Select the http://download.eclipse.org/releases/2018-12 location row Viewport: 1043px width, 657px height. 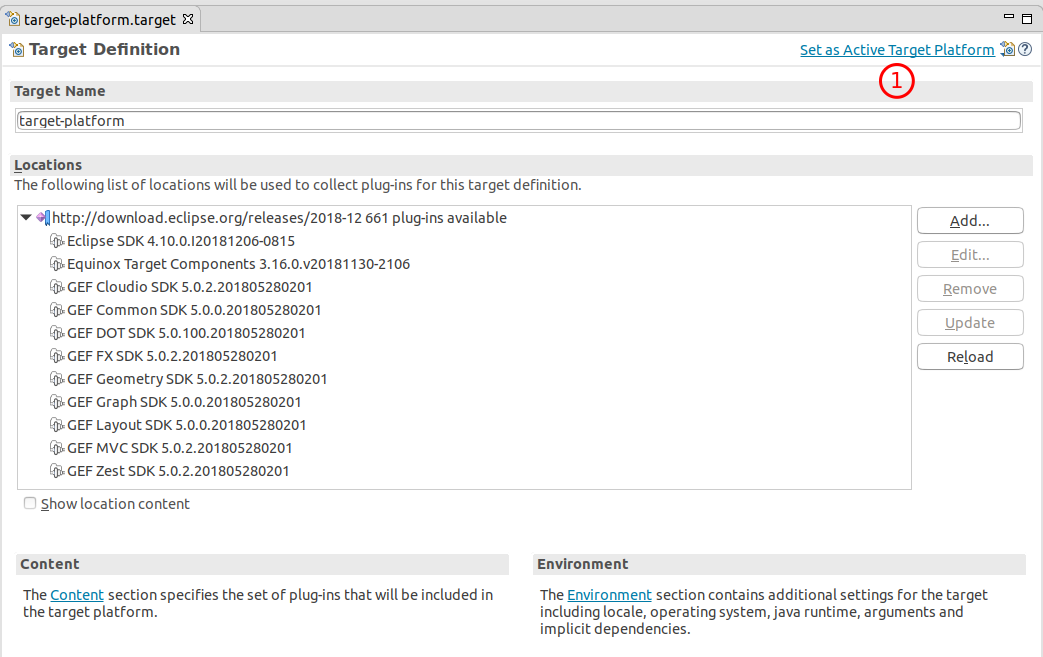pos(279,218)
